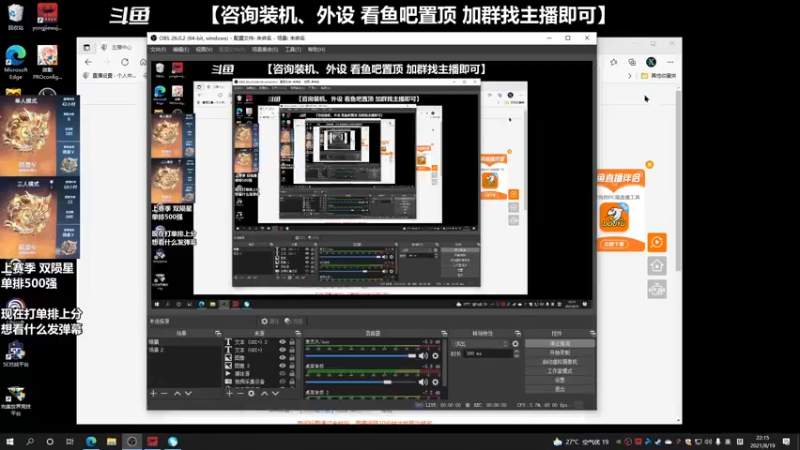Pop out the 混音器 dock
This screenshot has width=800, height=450.
point(444,333)
